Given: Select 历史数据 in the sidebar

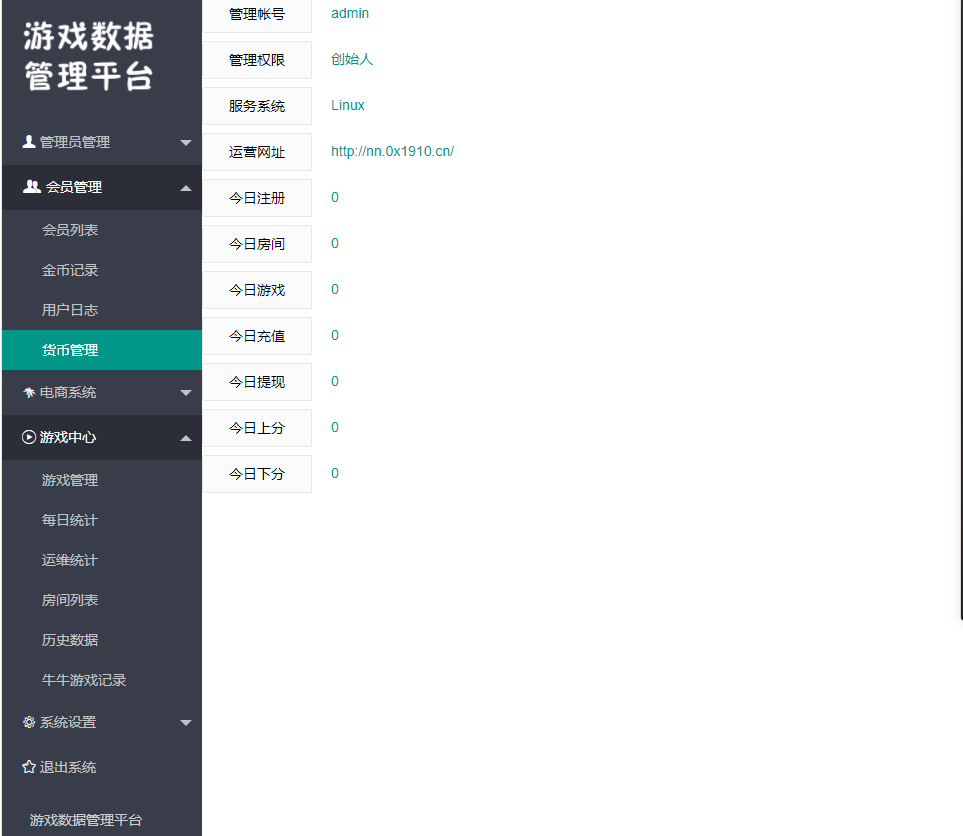Looking at the screenshot, I should 70,639.
